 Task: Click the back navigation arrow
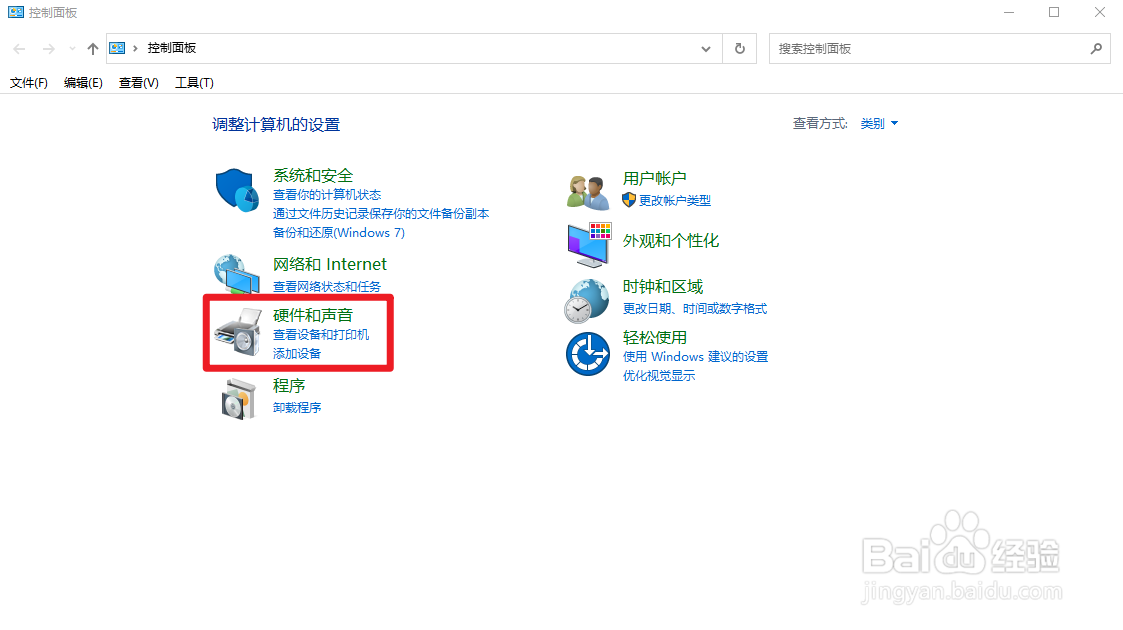(19, 49)
